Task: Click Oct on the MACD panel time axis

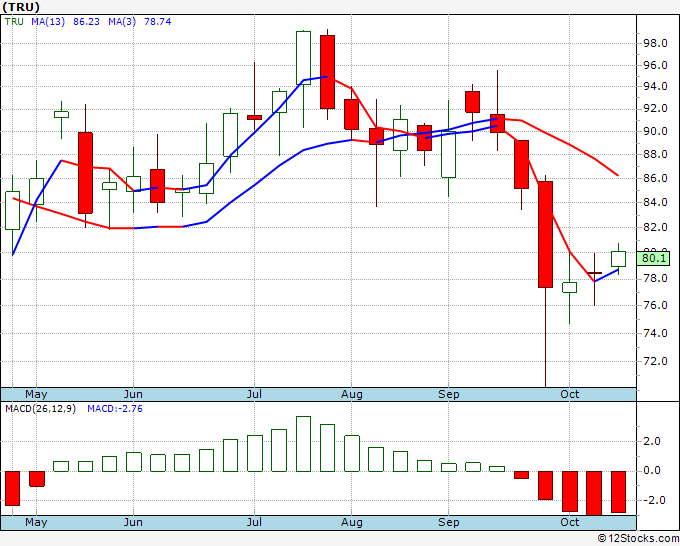Action: (x=569, y=522)
